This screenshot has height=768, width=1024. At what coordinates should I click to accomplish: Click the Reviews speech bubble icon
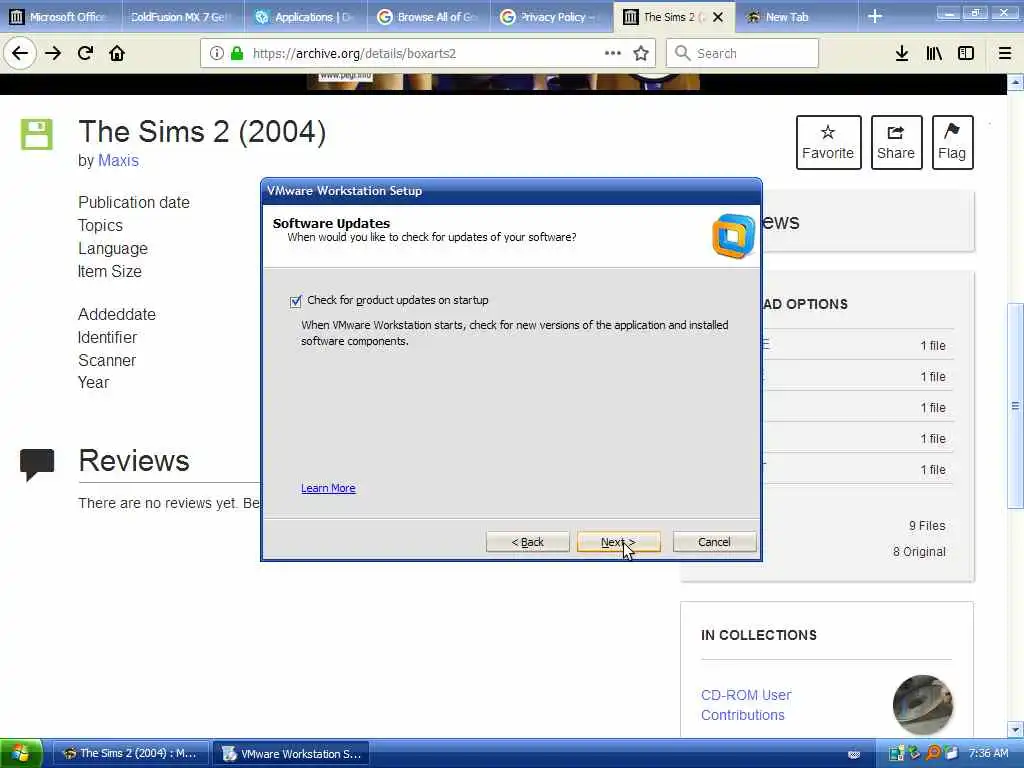[x=37, y=465]
